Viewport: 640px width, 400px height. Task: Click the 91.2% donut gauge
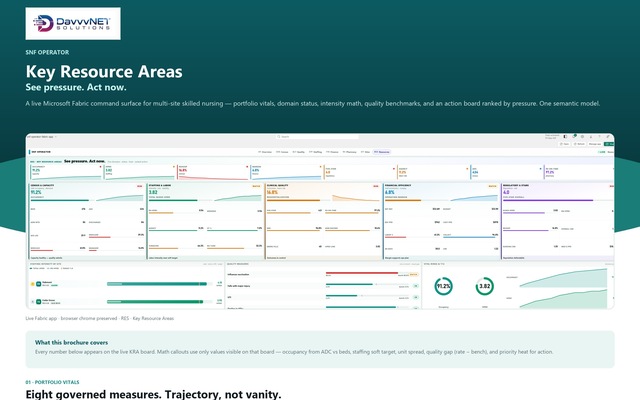(x=443, y=286)
